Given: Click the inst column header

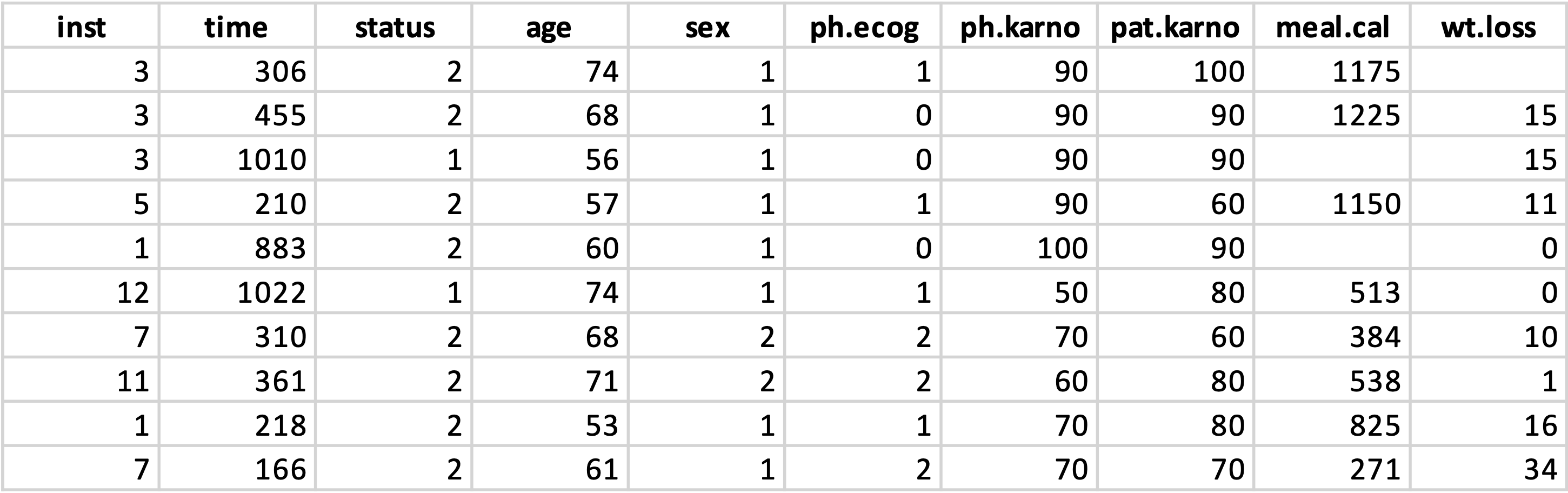Looking at the screenshot, I should point(81,25).
